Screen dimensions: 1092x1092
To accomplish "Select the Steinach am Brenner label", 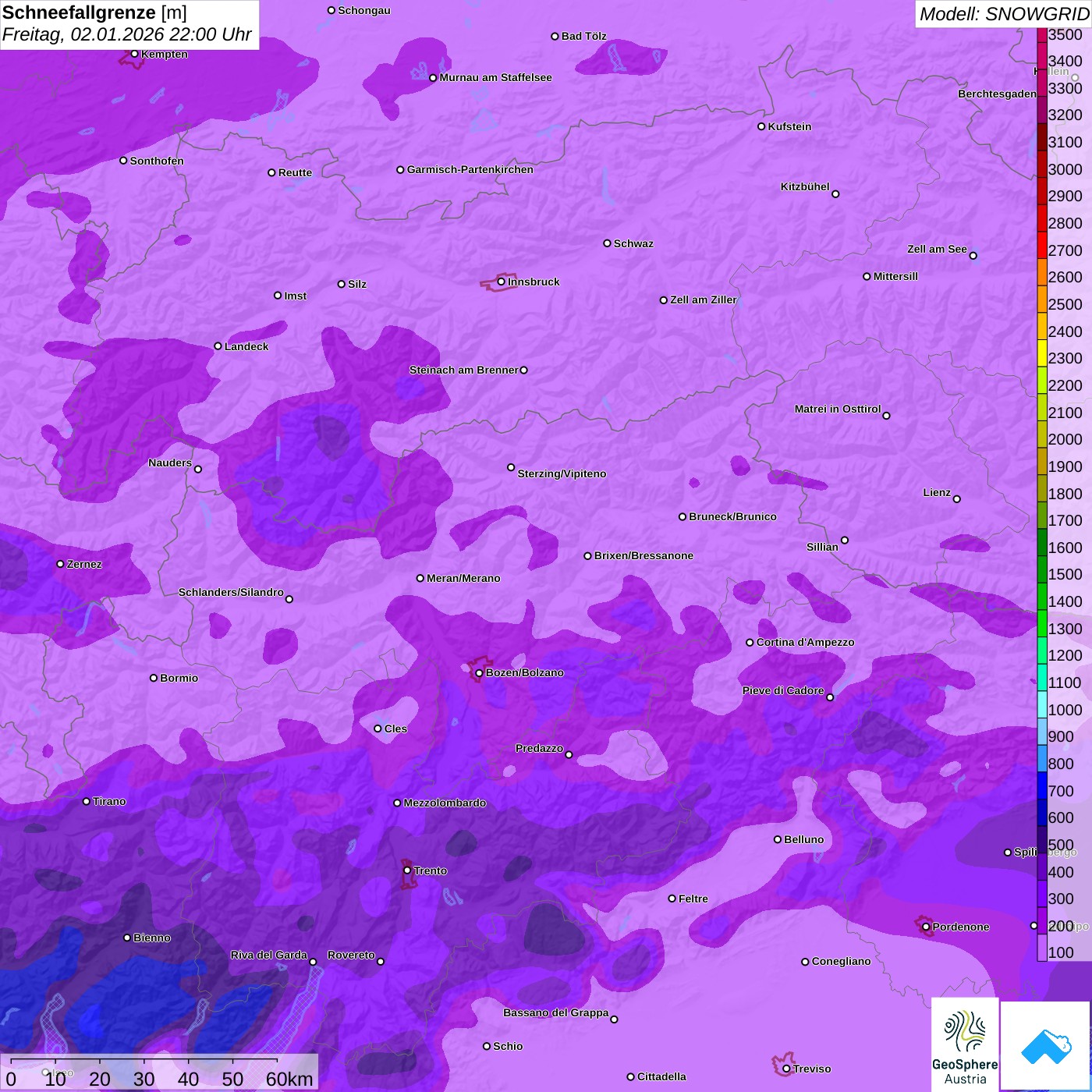I will coord(463,370).
